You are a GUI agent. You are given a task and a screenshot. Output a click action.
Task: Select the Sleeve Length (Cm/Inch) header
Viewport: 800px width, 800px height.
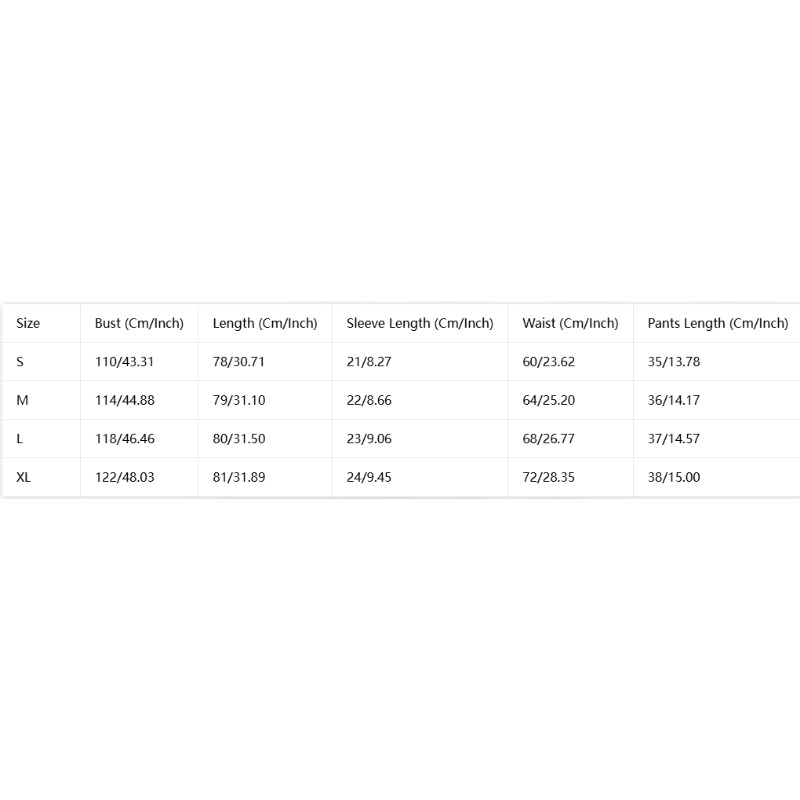[420, 323]
